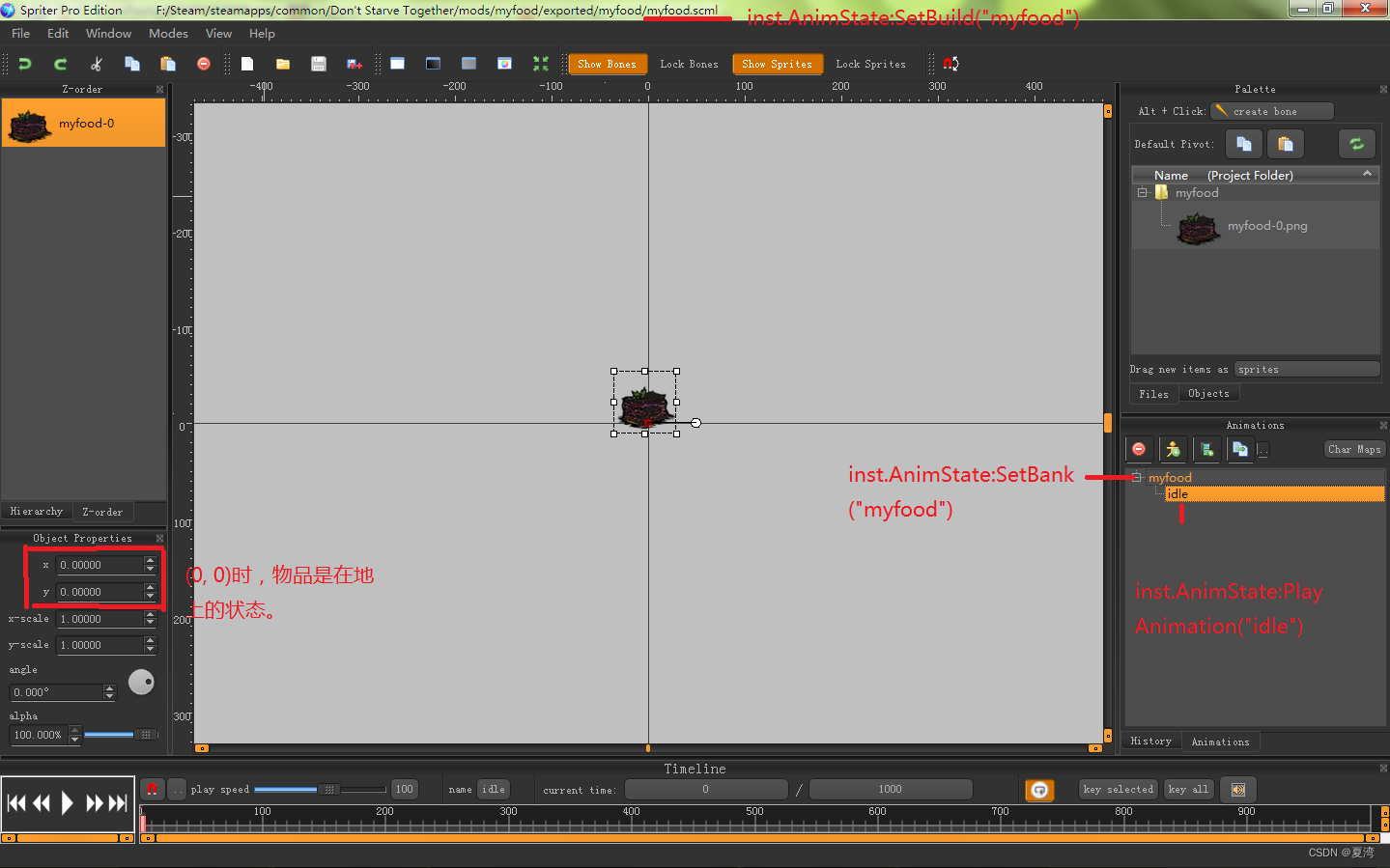
Task: Switch to the Hierarchy tab
Action: (x=37, y=512)
